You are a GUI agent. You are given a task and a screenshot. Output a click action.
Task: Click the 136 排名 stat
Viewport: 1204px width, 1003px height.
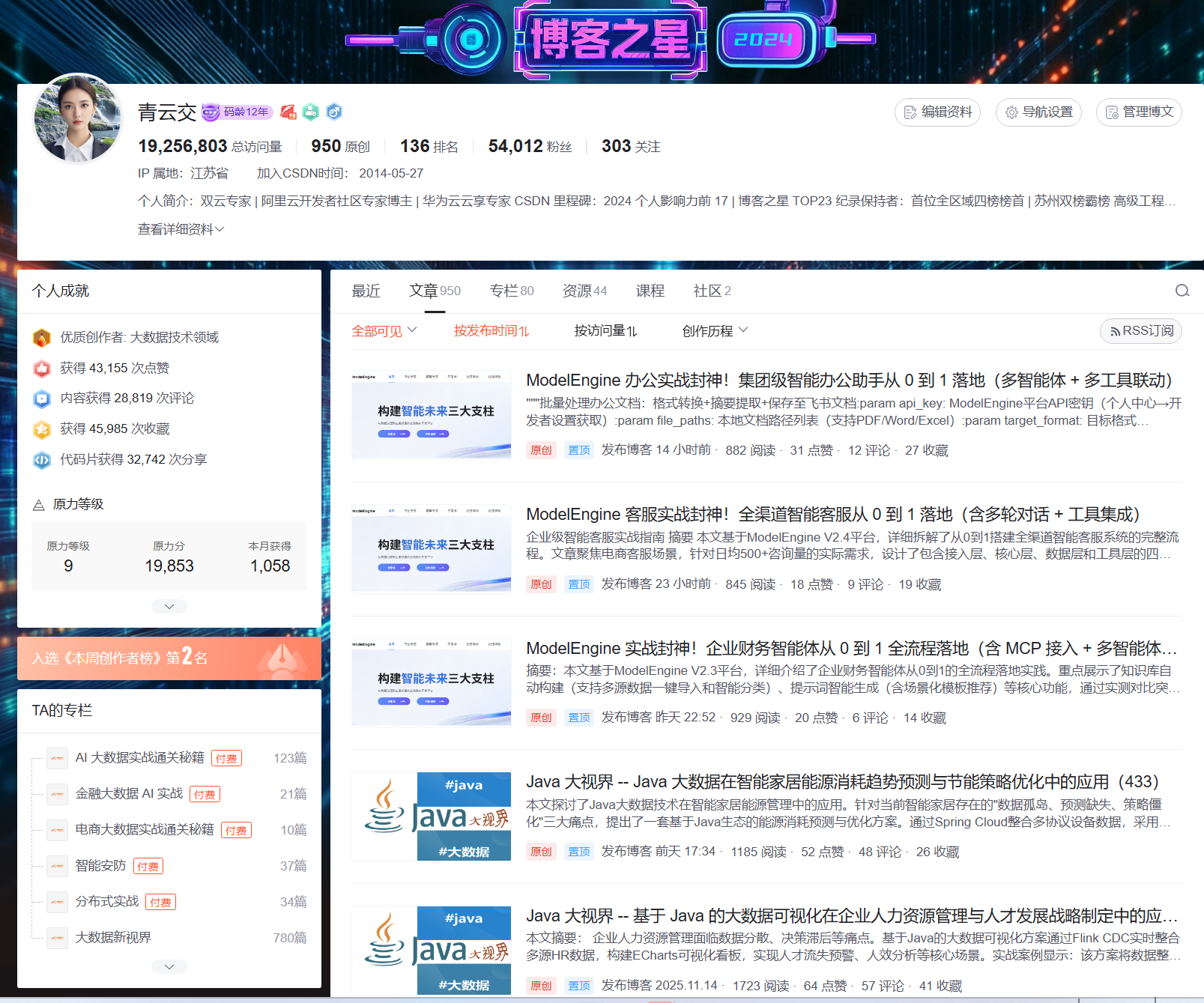(429, 147)
